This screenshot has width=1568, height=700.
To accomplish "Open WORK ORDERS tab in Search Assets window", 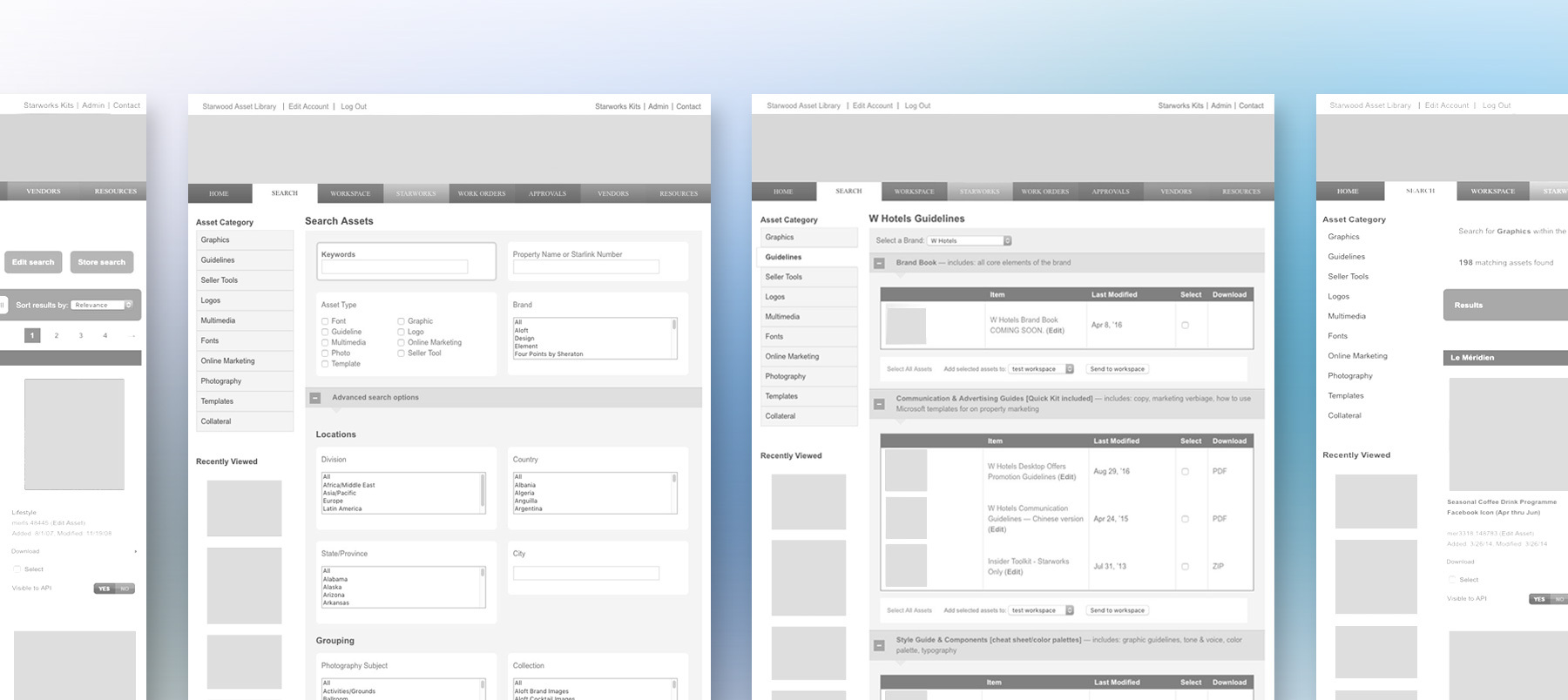I will click(482, 193).
